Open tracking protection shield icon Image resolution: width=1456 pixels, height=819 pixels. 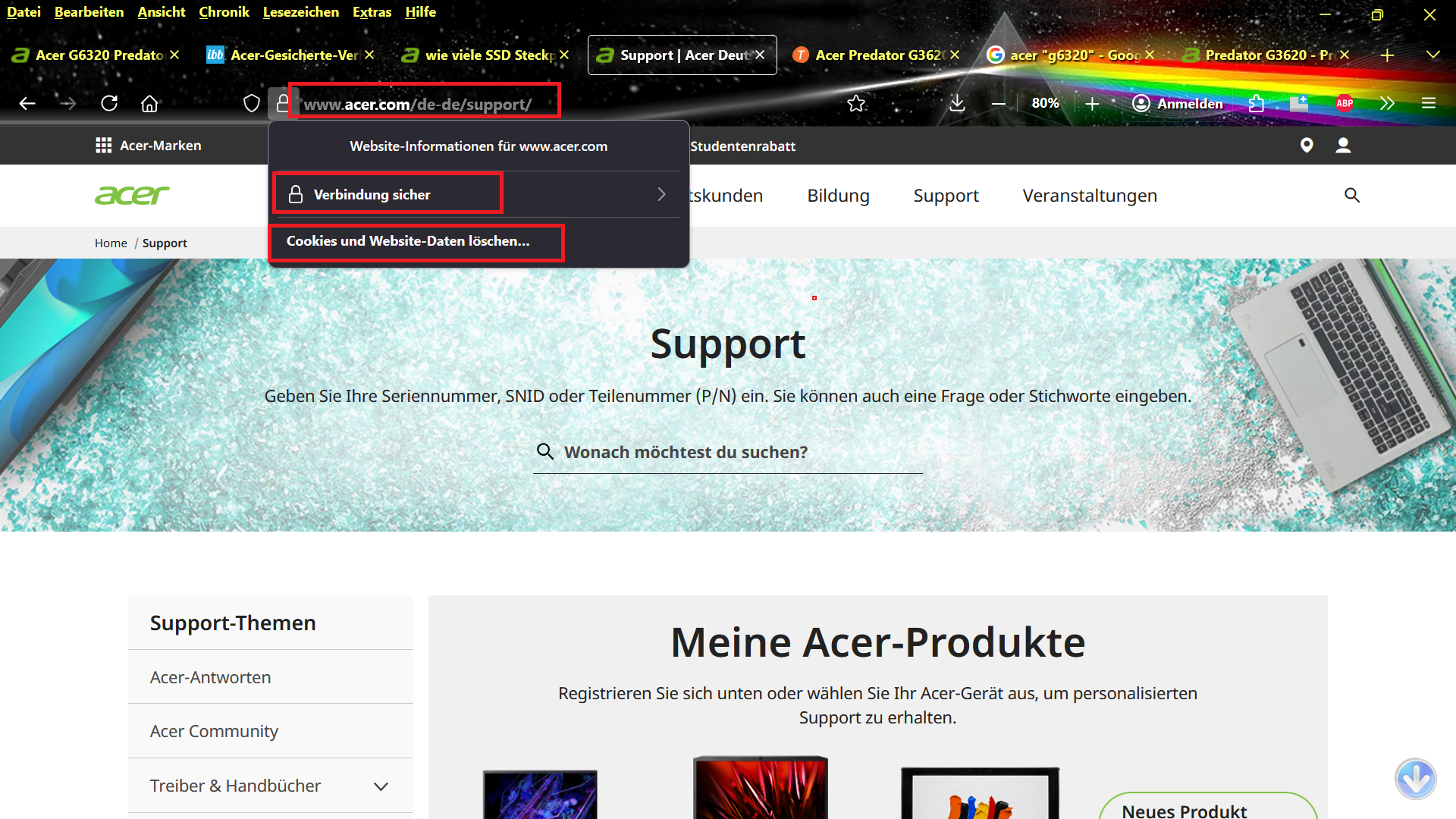tap(251, 104)
